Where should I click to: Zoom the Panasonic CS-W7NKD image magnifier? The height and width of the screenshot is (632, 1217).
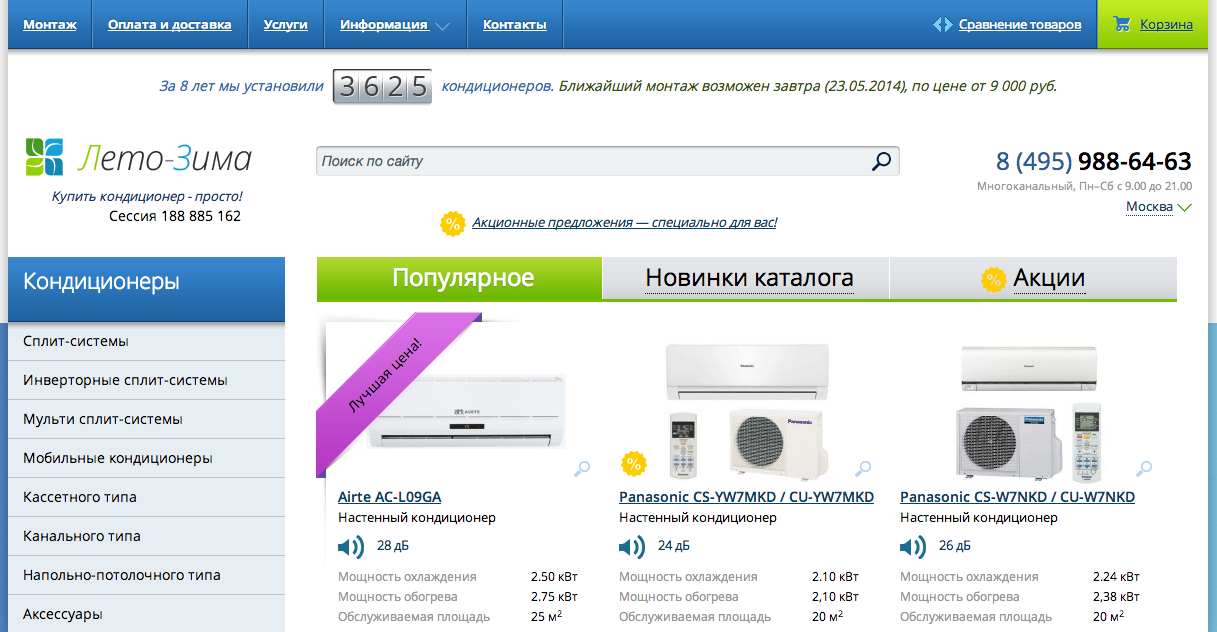pos(1144,468)
